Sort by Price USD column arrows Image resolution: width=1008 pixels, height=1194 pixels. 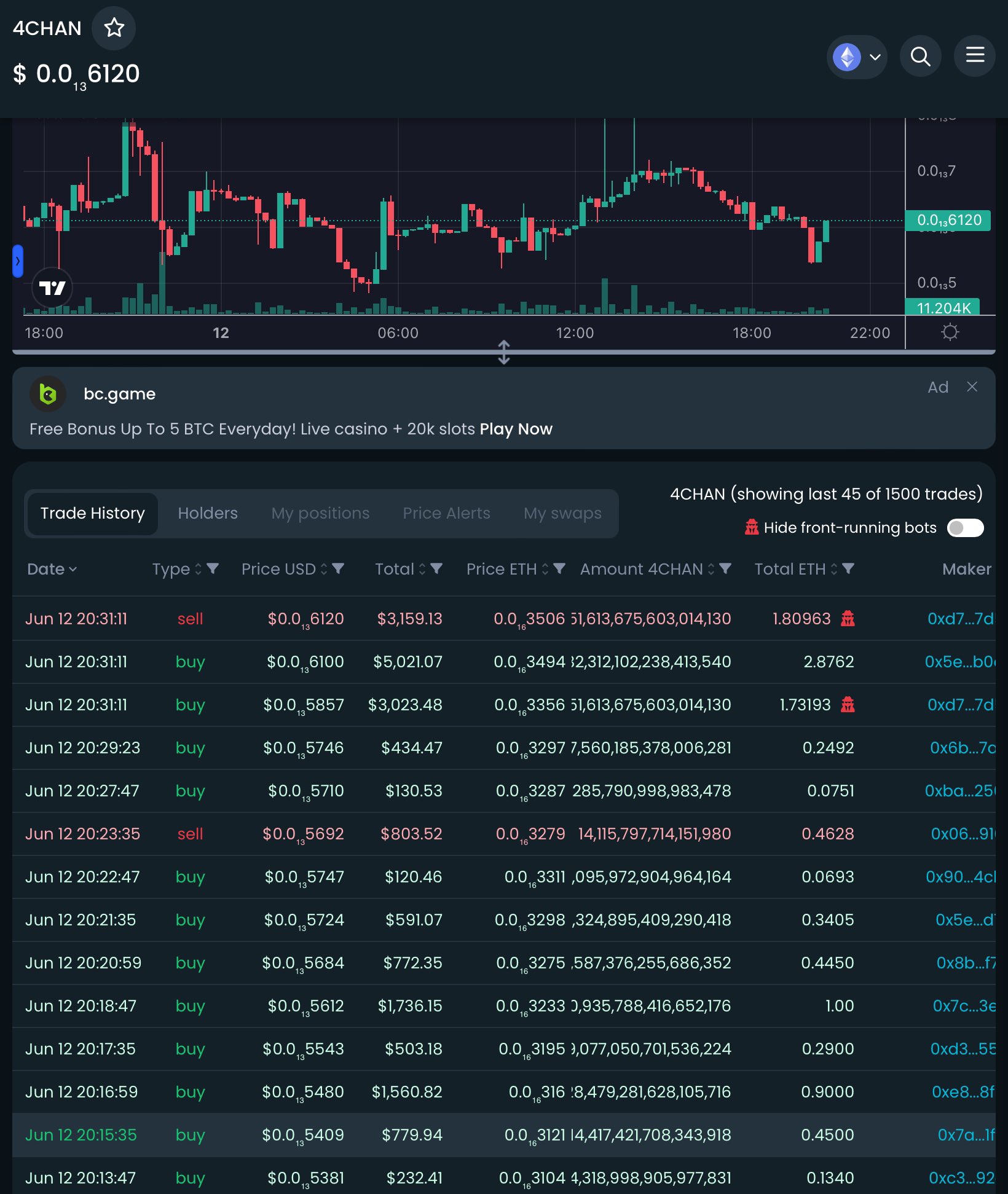tap(324, 569)
